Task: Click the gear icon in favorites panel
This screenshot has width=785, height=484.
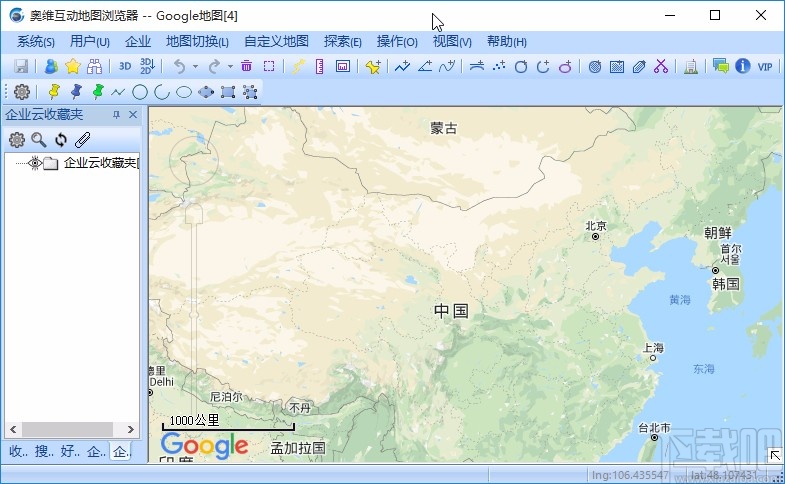Action: (x=17, y=140)
